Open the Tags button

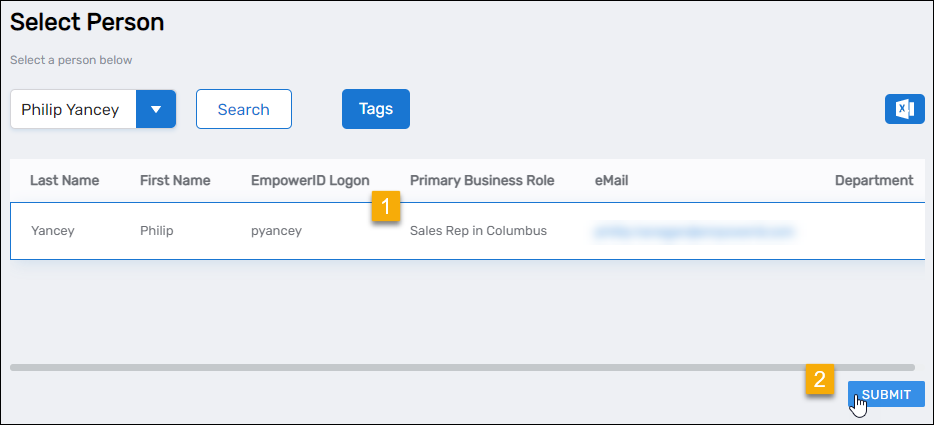(375, 109)
